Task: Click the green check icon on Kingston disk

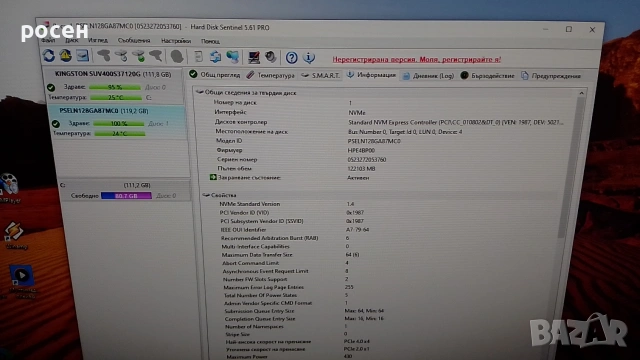Action: tap(51, 87)
